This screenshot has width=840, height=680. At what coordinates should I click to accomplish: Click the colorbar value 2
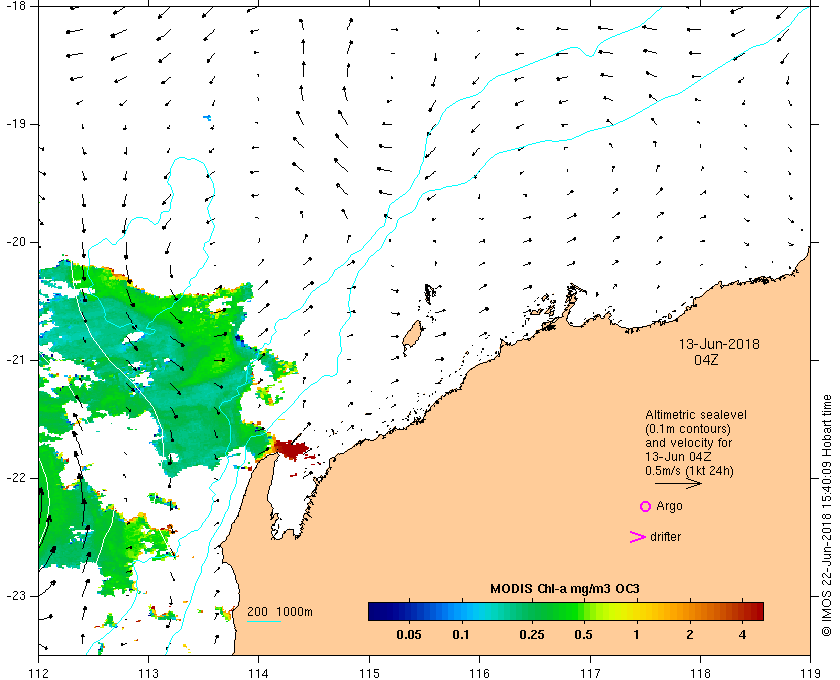(x=689, y=635)
